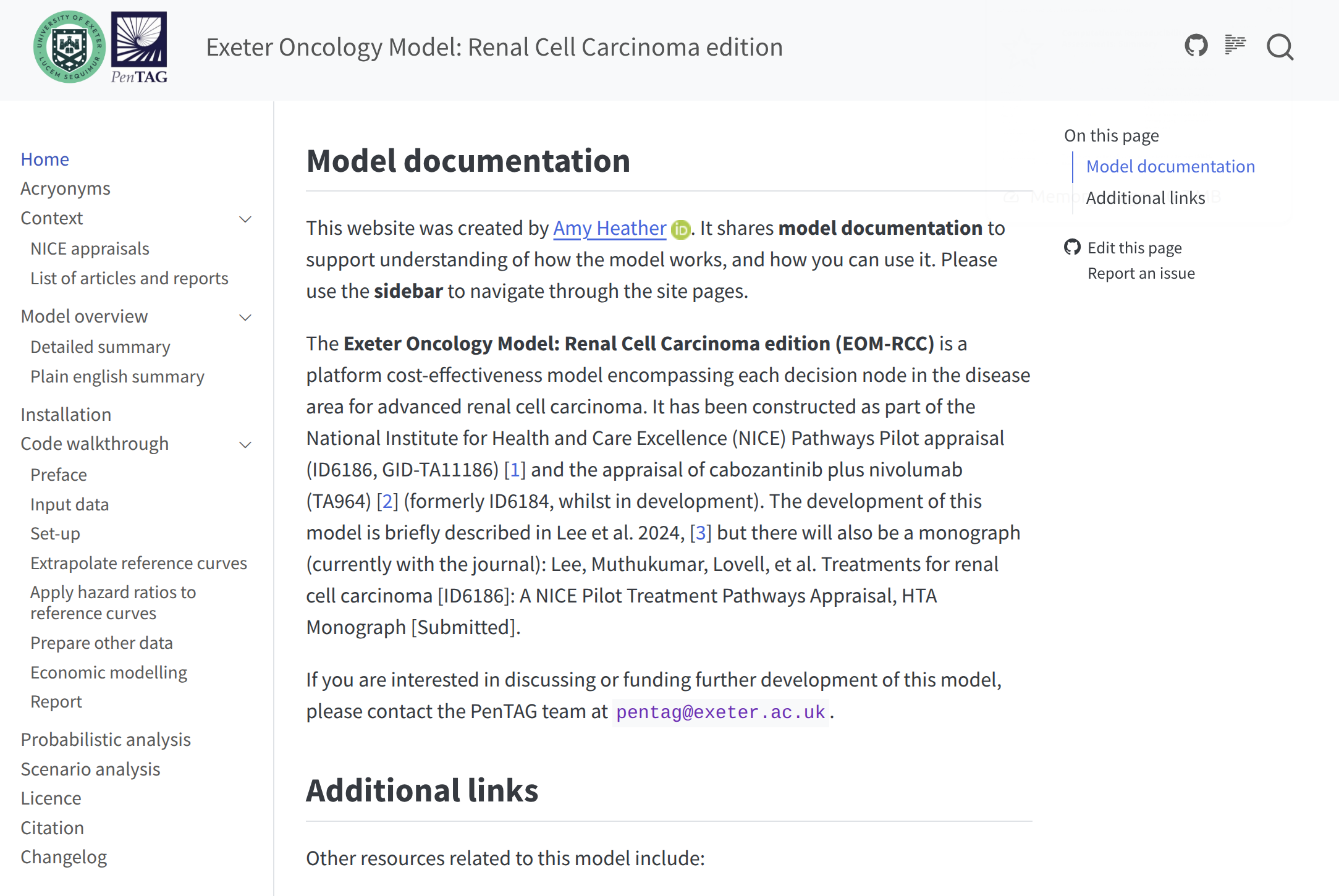Screen dimensions: 1339x896
Task: Click the Report an issue link
Action: (1141, 274)
